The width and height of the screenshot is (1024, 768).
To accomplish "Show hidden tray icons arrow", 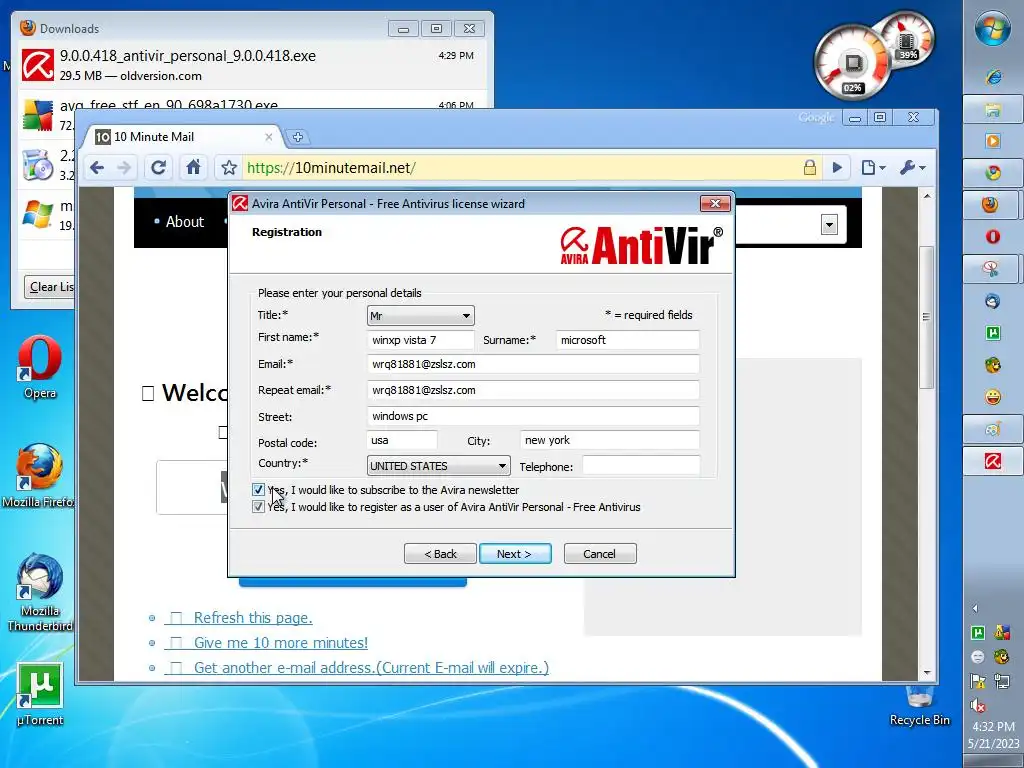I will [976, 609].
